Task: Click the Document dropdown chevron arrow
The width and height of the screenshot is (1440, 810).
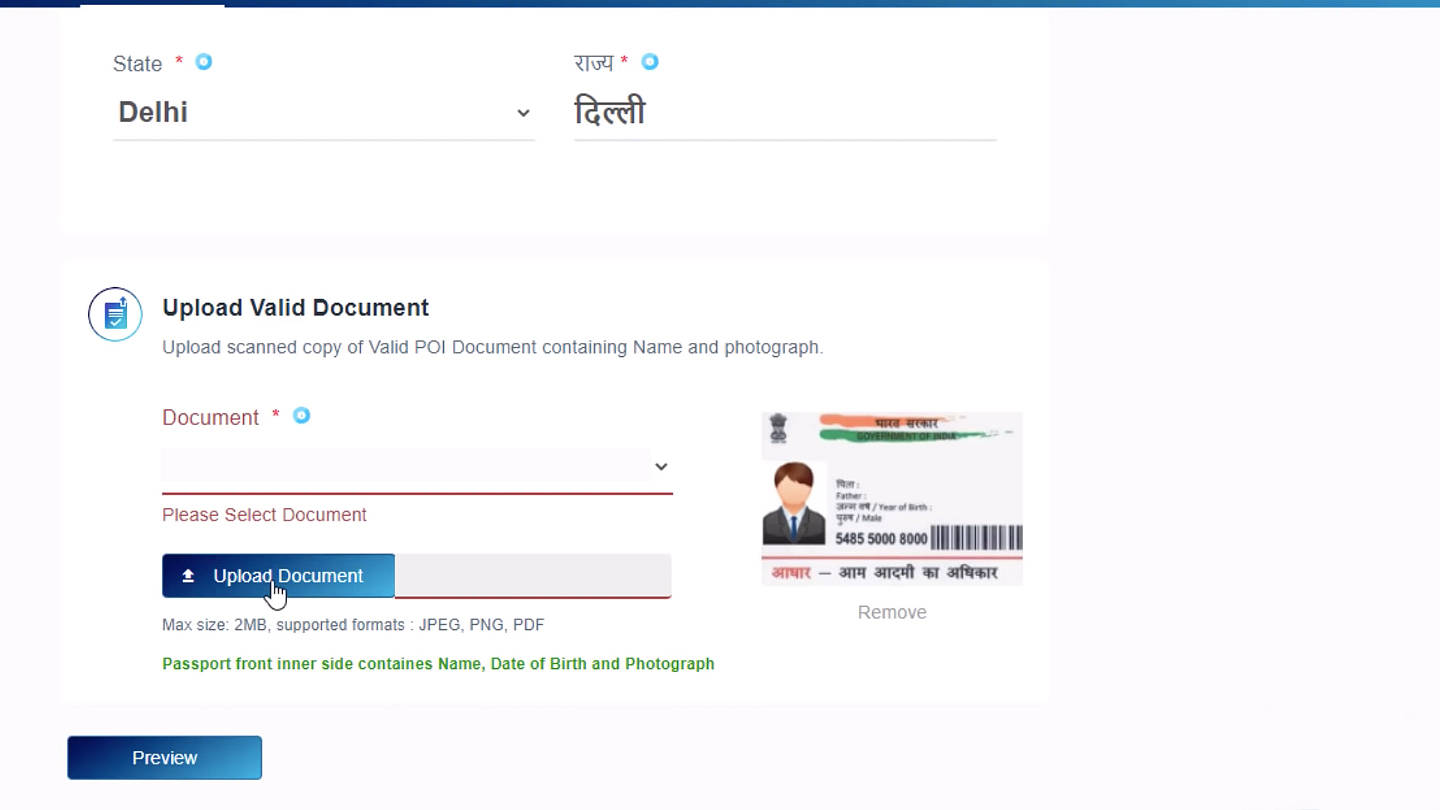Action: point(661,467)
